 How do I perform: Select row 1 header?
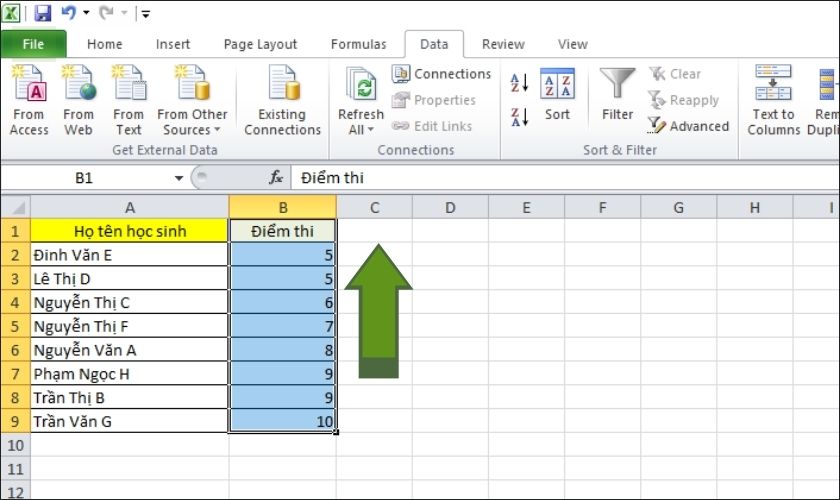(16, 231)
